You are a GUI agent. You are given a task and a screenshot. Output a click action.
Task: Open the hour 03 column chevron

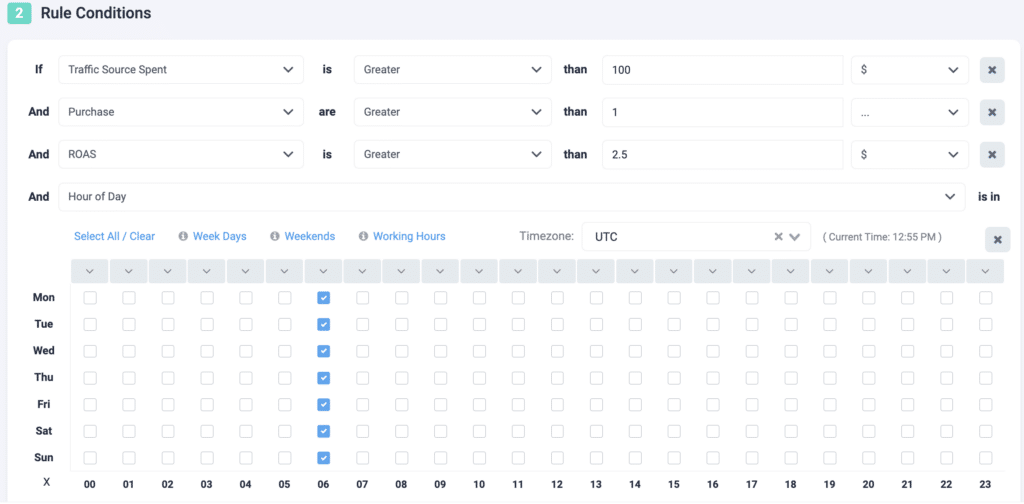click(206, 271)
